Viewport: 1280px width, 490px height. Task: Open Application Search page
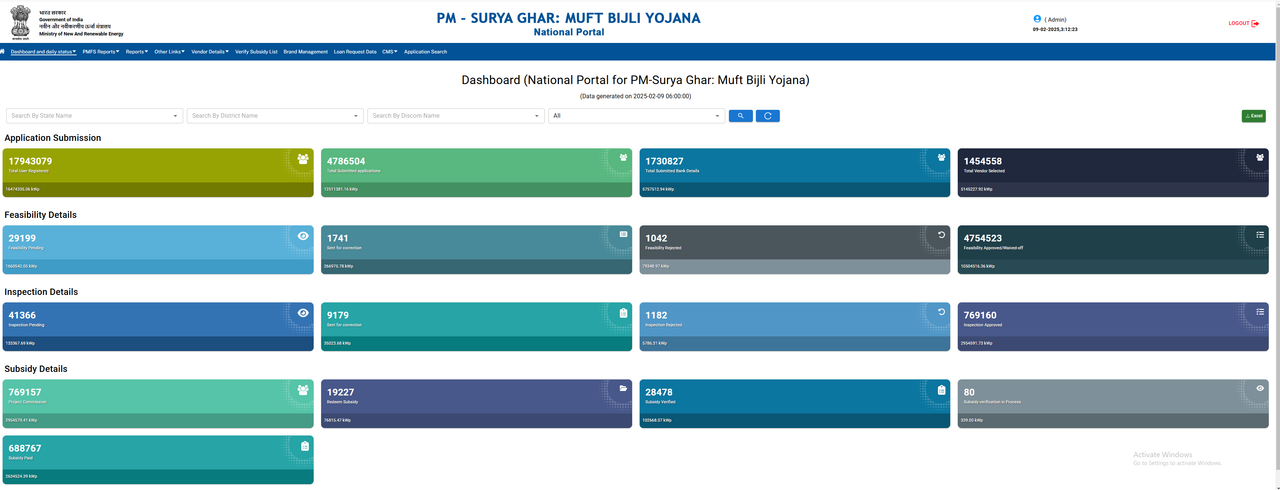pos(425,51)
